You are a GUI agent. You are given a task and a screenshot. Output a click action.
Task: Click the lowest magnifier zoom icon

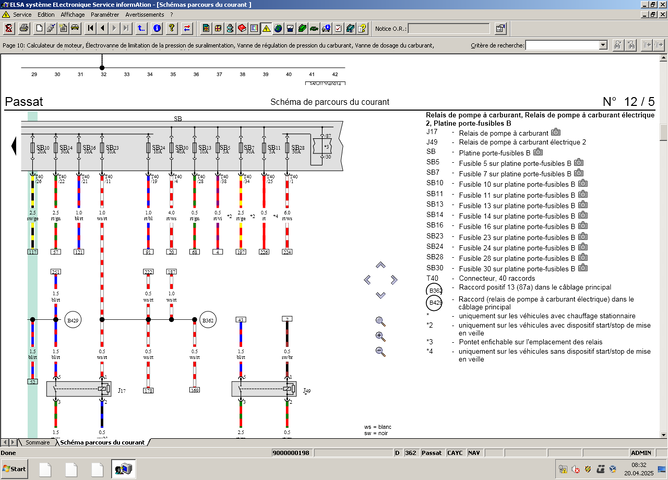click(380, 351)
